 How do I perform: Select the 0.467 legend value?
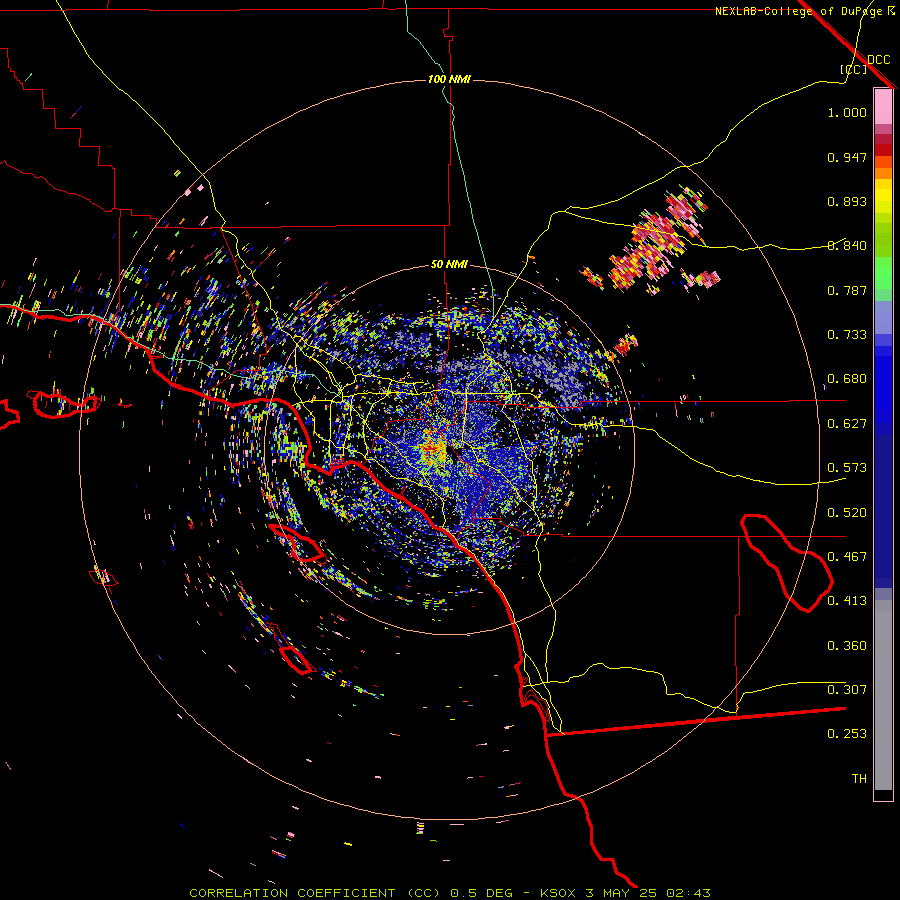click(x=847, y=557)
